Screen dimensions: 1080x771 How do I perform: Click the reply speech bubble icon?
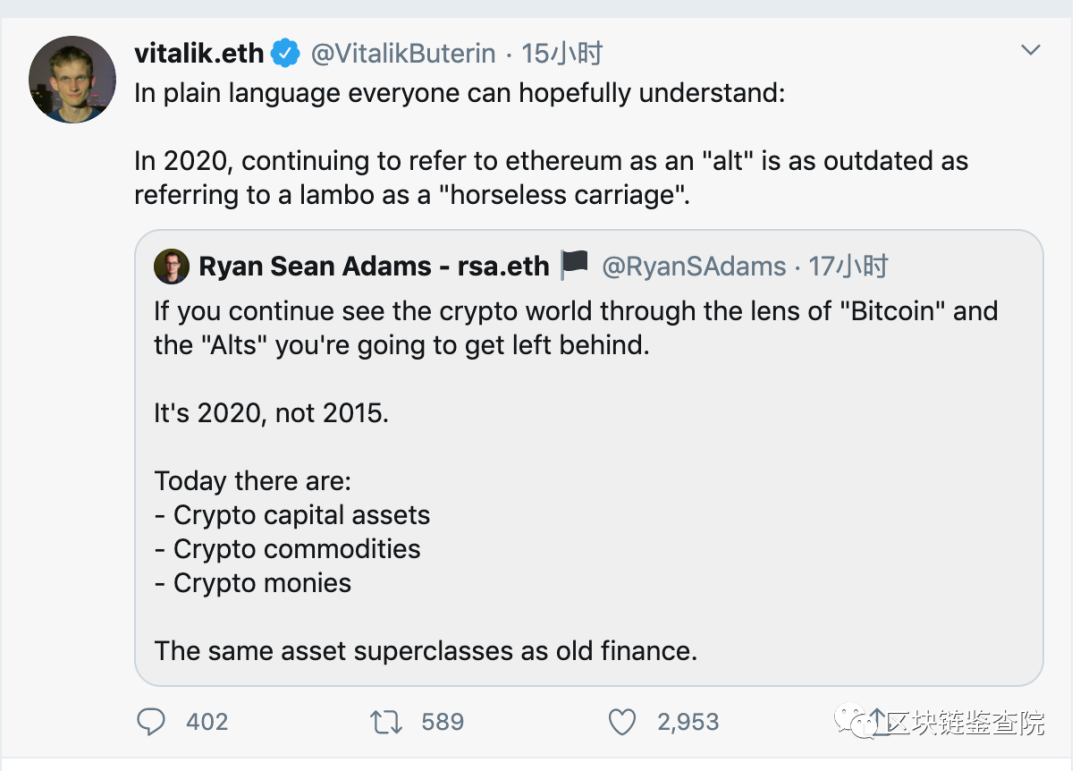point(150,721)
